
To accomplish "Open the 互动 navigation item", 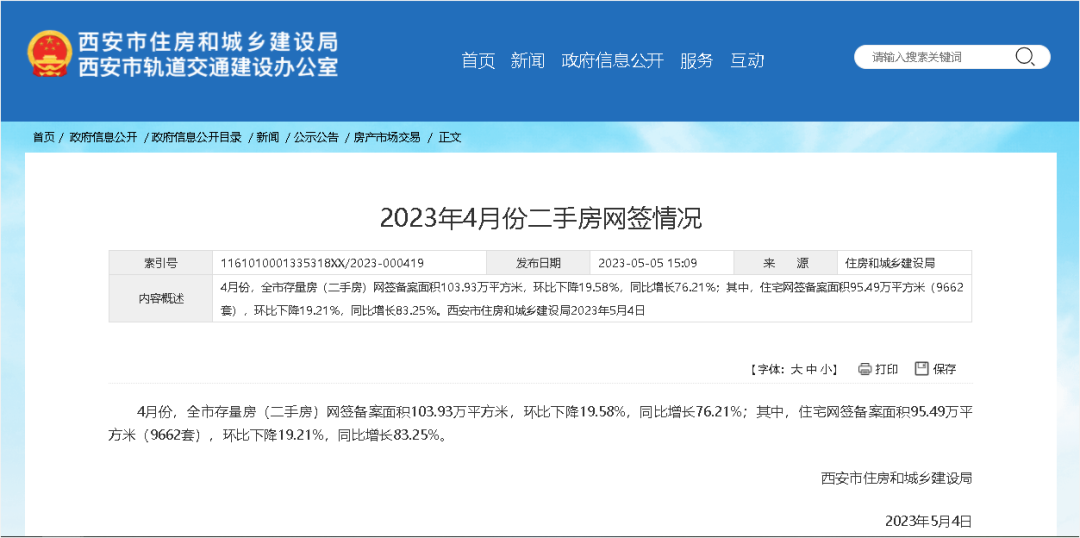I will (x=747, y=61).
